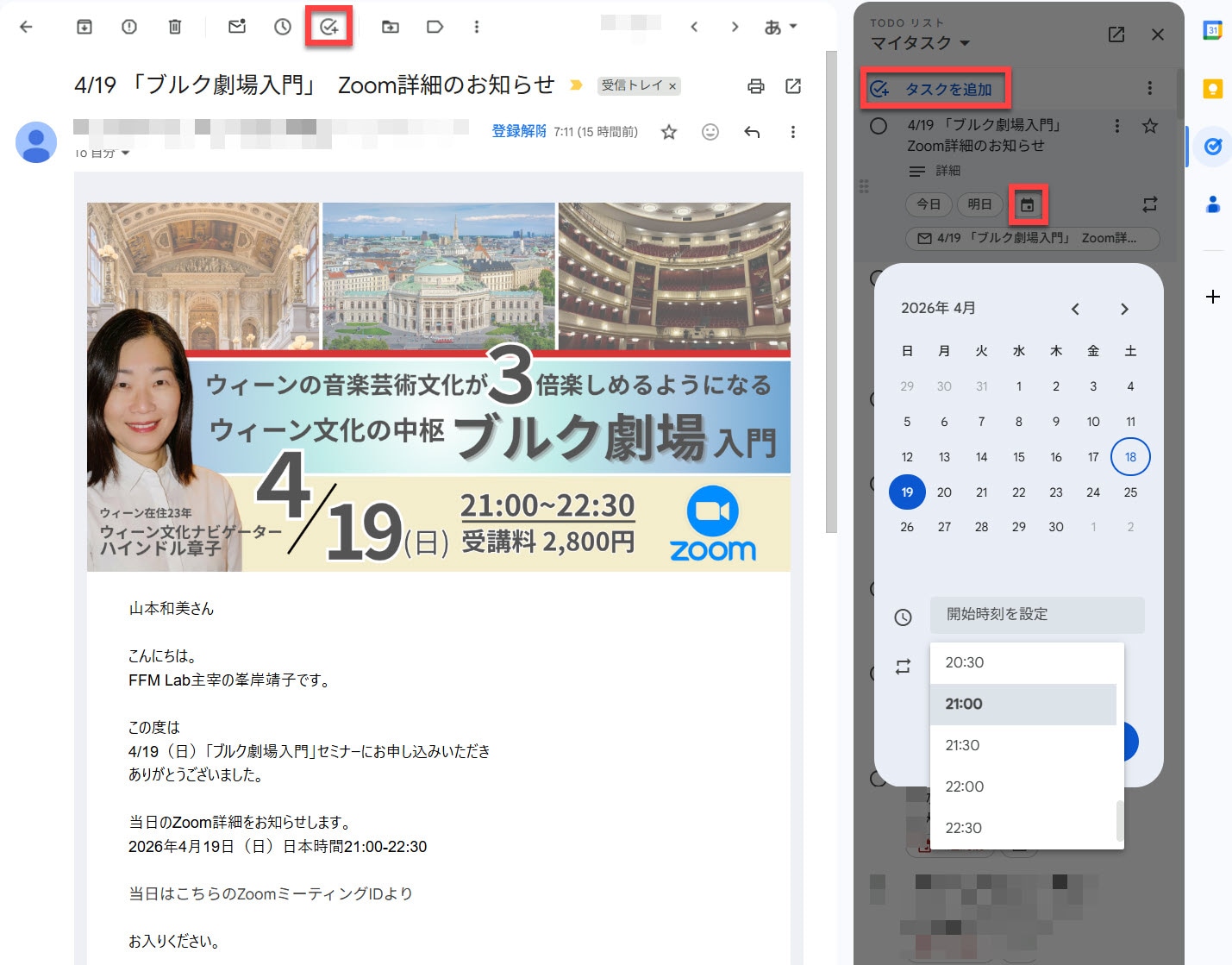Expand the マイタスク list dropdown

[x=965, y=43]
